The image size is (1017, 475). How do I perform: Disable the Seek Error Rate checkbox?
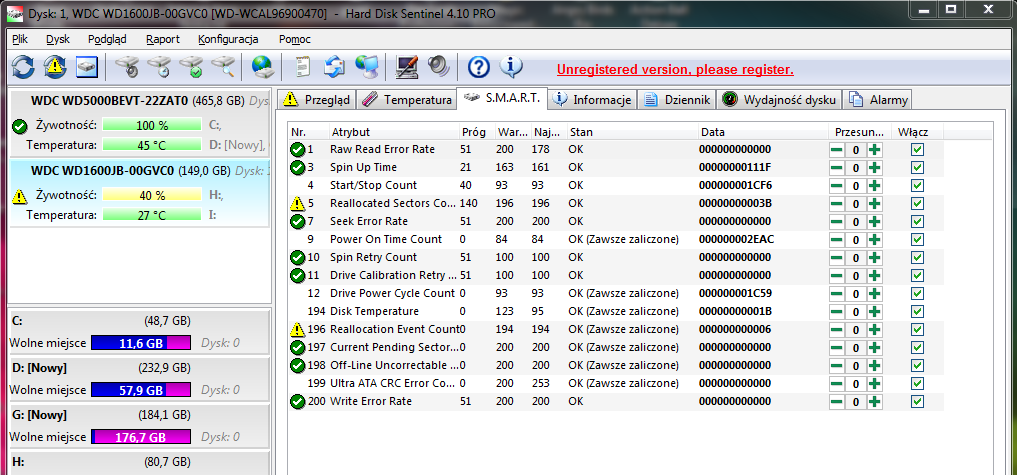(917, 222)
